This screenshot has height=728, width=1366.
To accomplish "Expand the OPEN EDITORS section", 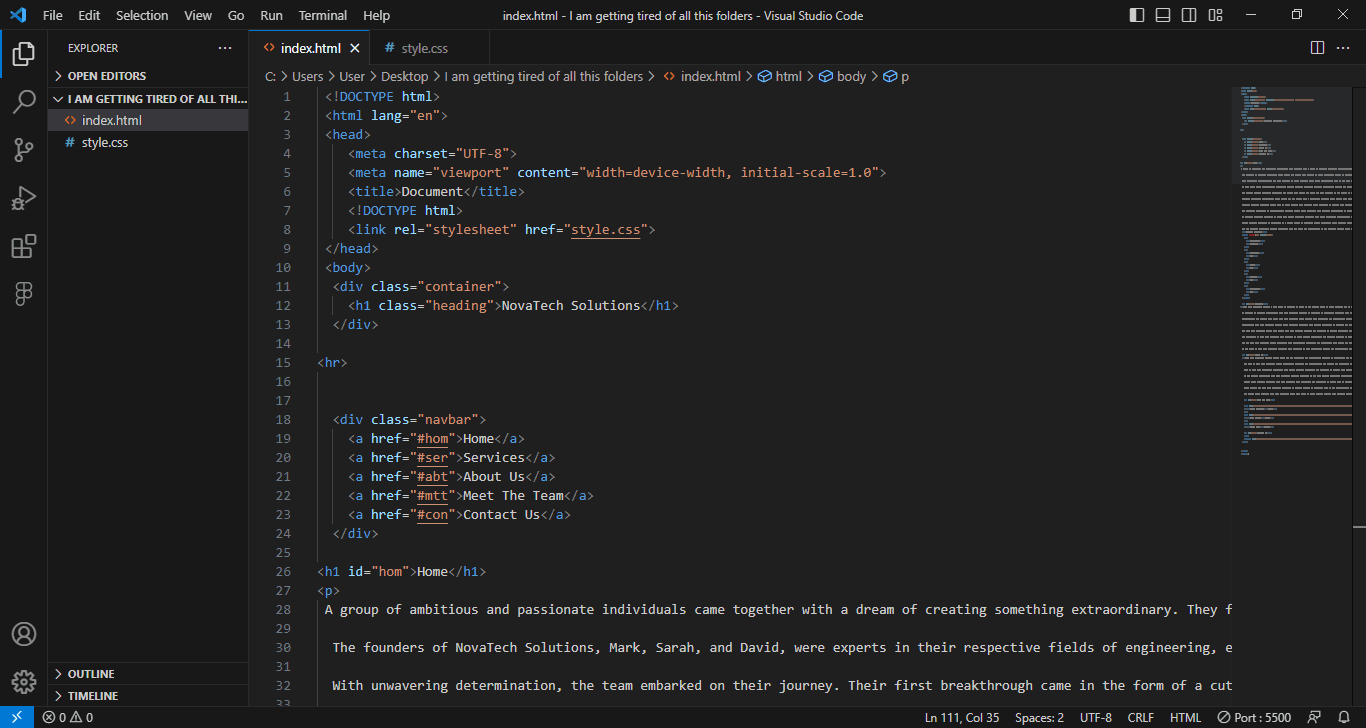I will pyautogui.click(x=148, y=76).
